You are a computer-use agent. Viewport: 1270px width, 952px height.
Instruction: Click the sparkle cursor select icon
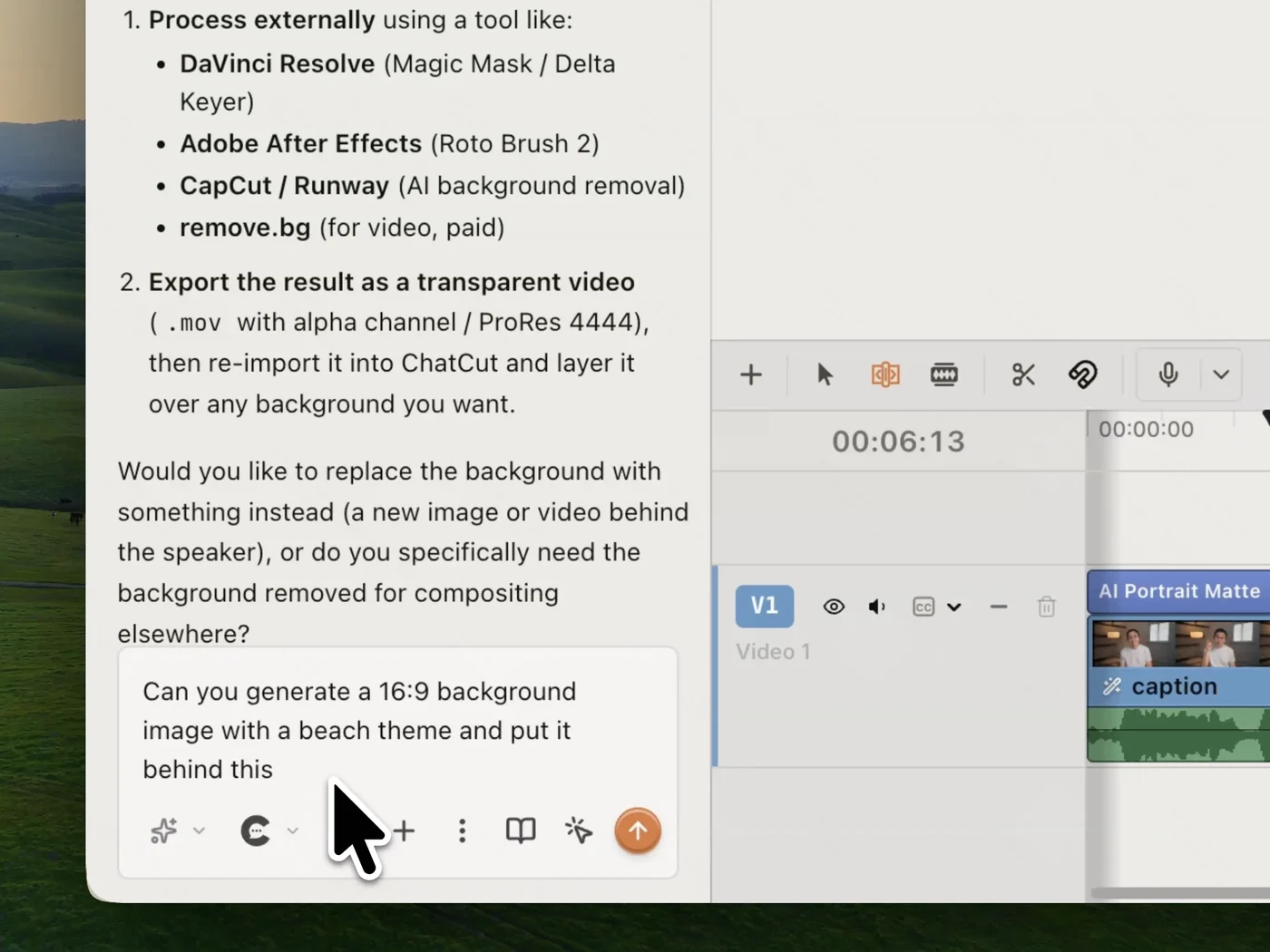[x=579, y=831]
